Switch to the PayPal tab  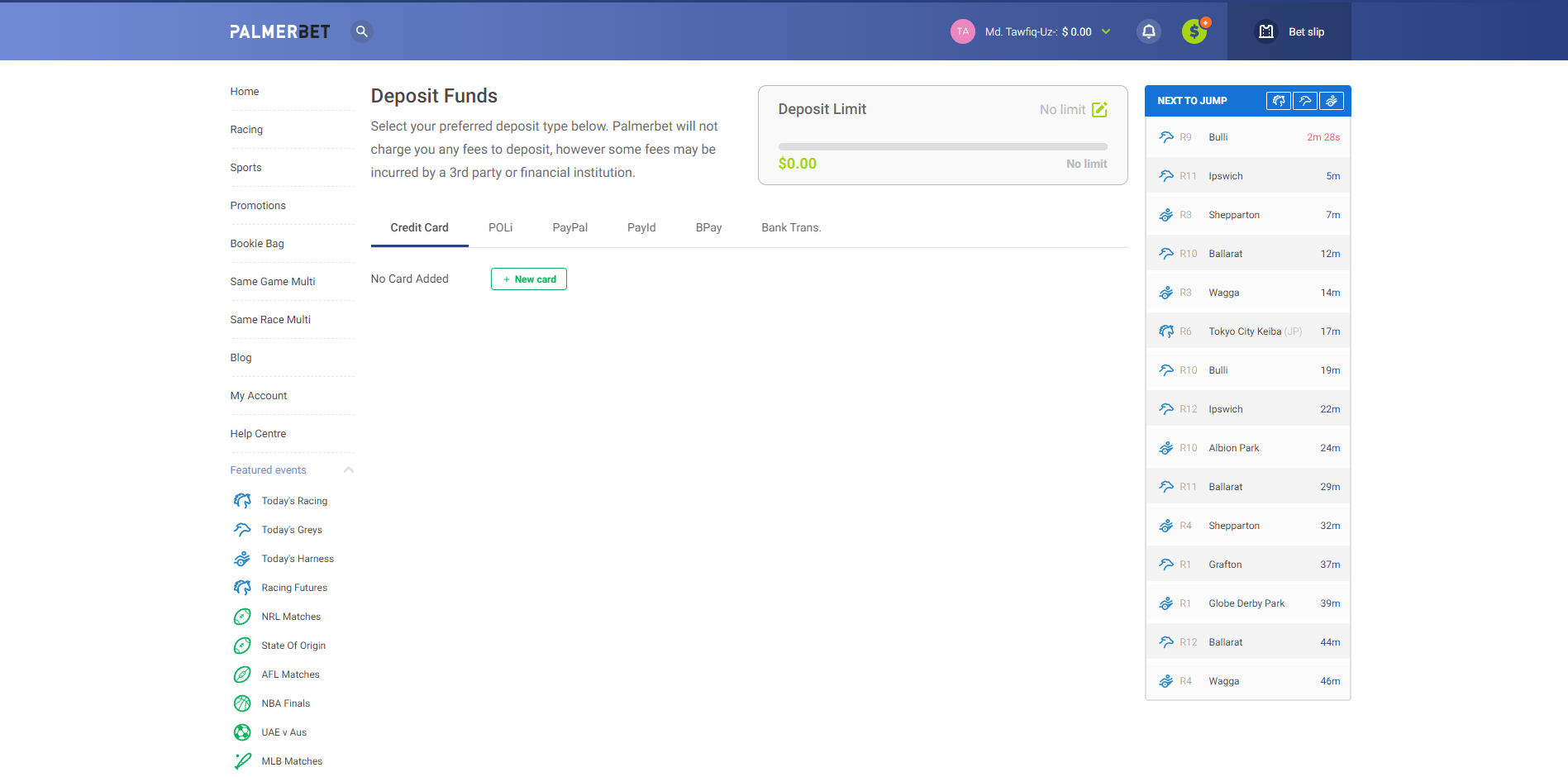[x=570, y=227]
